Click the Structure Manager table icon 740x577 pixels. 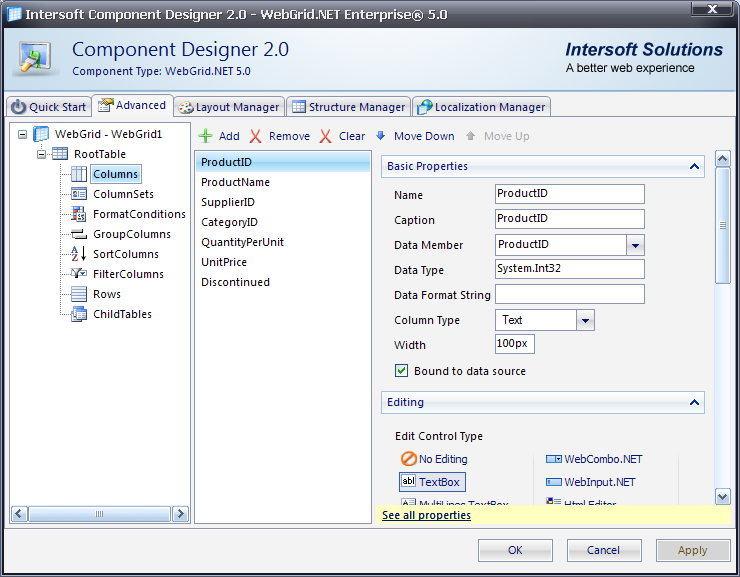click(299, 107)
